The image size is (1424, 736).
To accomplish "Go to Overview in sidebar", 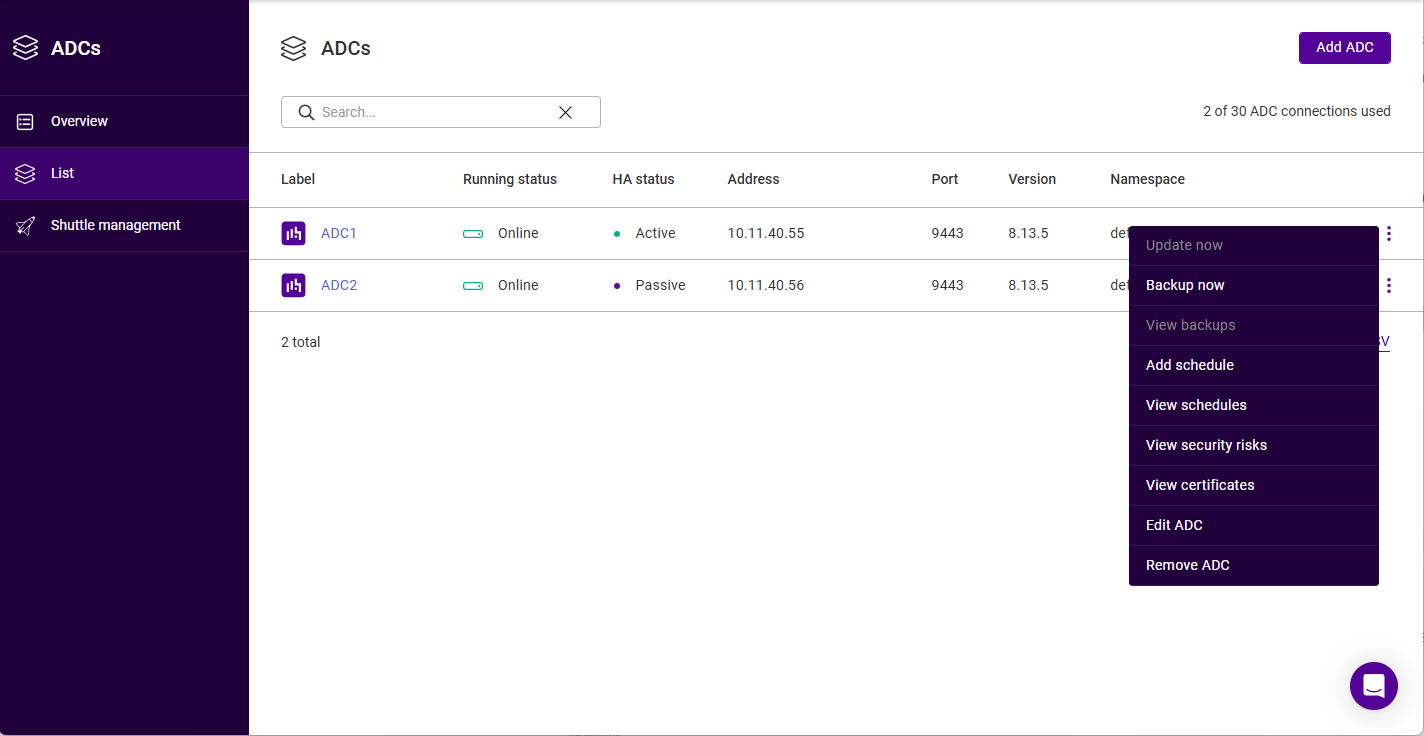I will pyautogui.click(x=124, y=121).
